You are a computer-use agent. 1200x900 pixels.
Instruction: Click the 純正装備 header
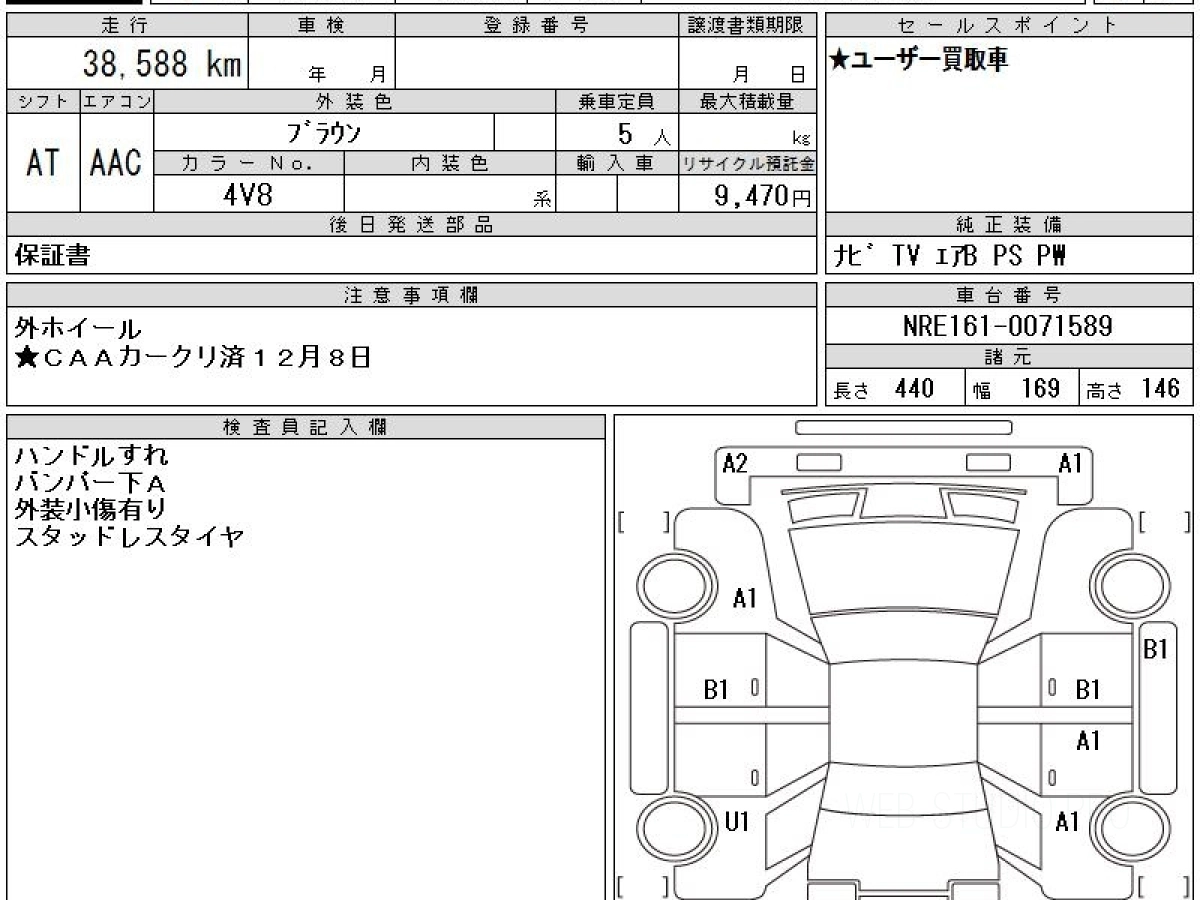1009,225
